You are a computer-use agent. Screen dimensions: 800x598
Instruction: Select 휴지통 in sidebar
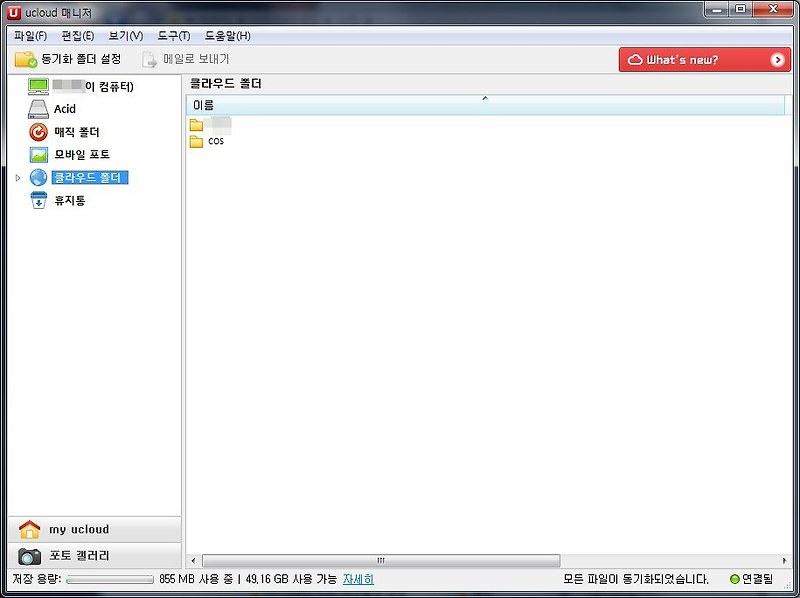click(70, 201)
